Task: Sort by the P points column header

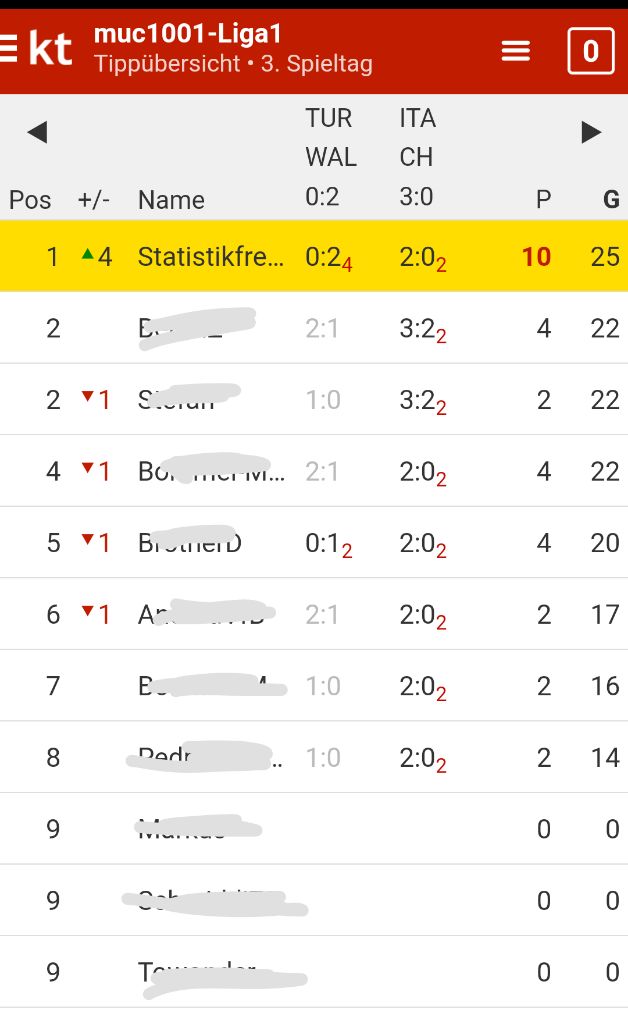Action: tap(543, 199)
